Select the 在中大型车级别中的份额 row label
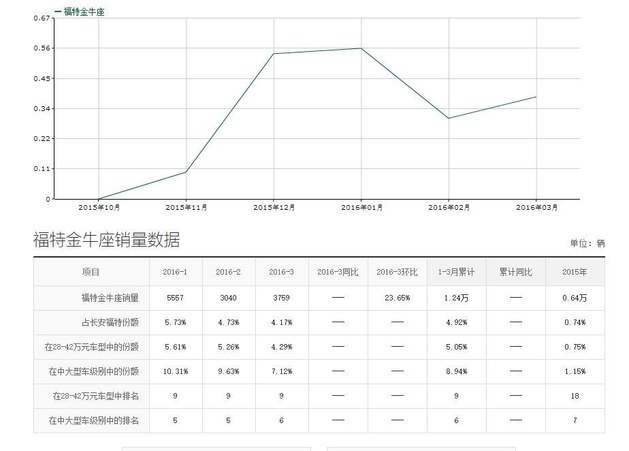629x451 pixels. 93,371
